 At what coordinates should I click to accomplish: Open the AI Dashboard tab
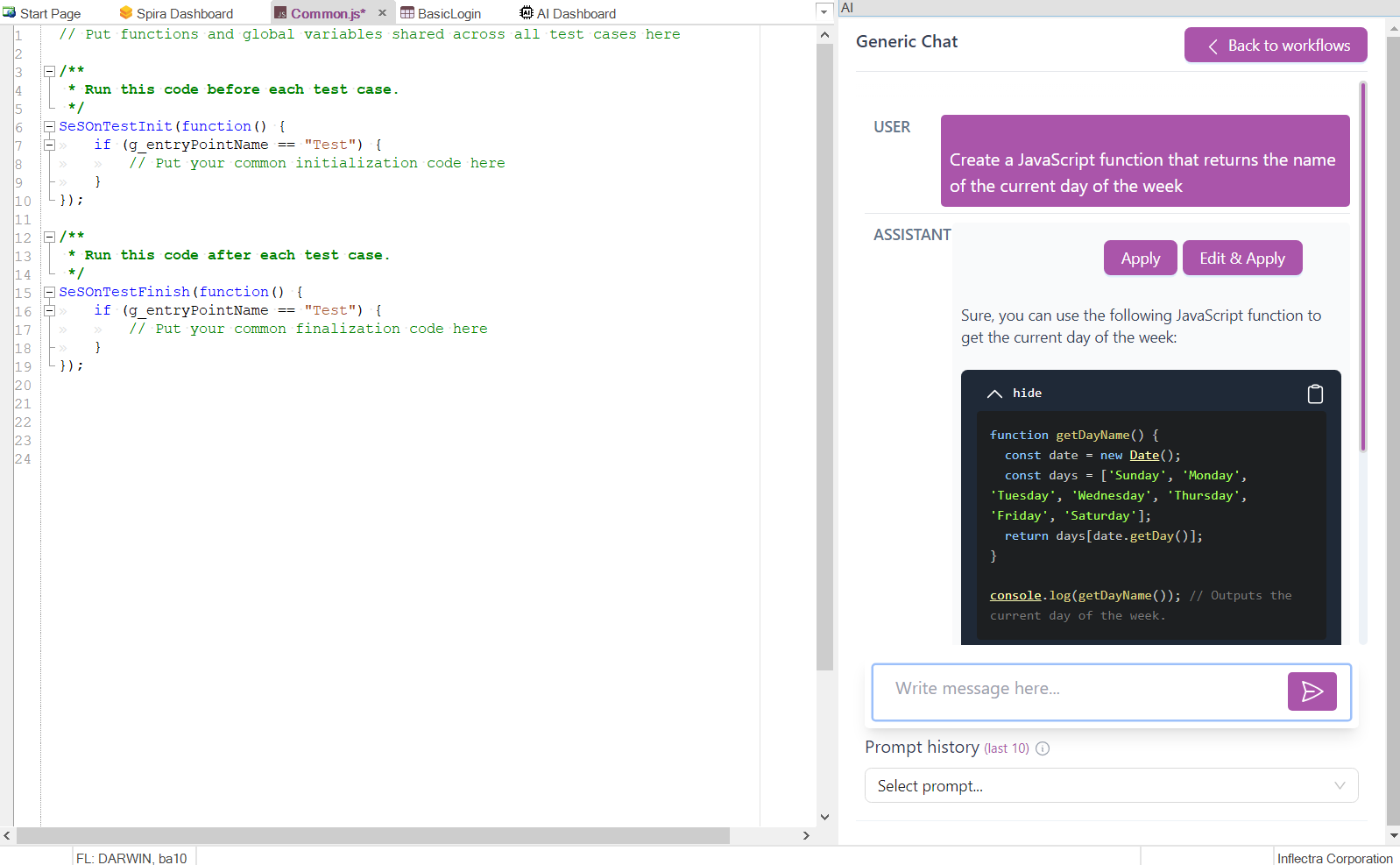[576, 14]
